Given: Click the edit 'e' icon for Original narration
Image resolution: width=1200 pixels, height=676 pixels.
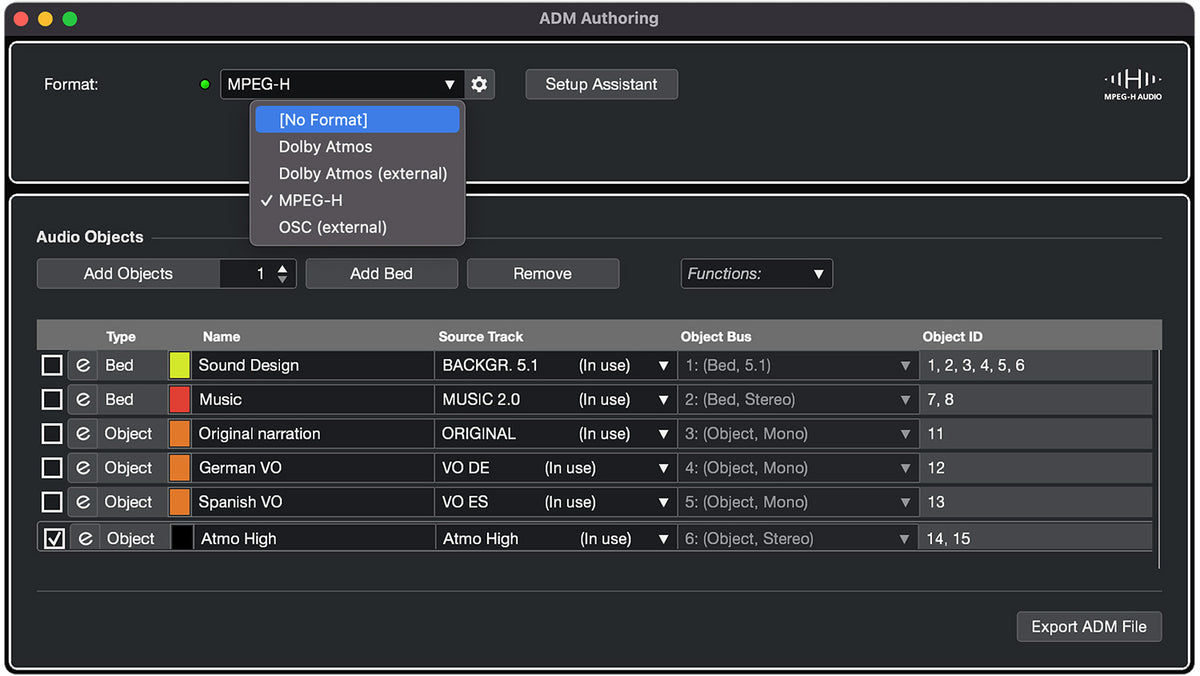Looking at the screenshot, I should tap(83, 434).
